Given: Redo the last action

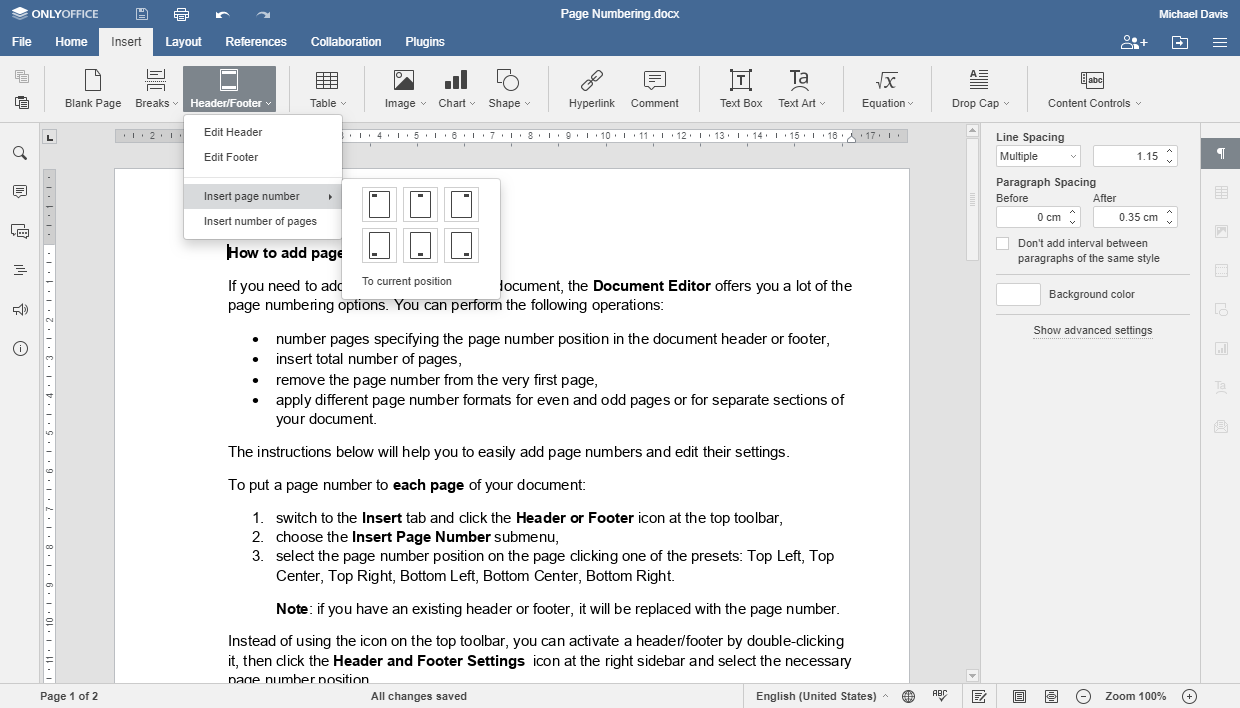Looking at the screenshot, I should tap(263, 14).
